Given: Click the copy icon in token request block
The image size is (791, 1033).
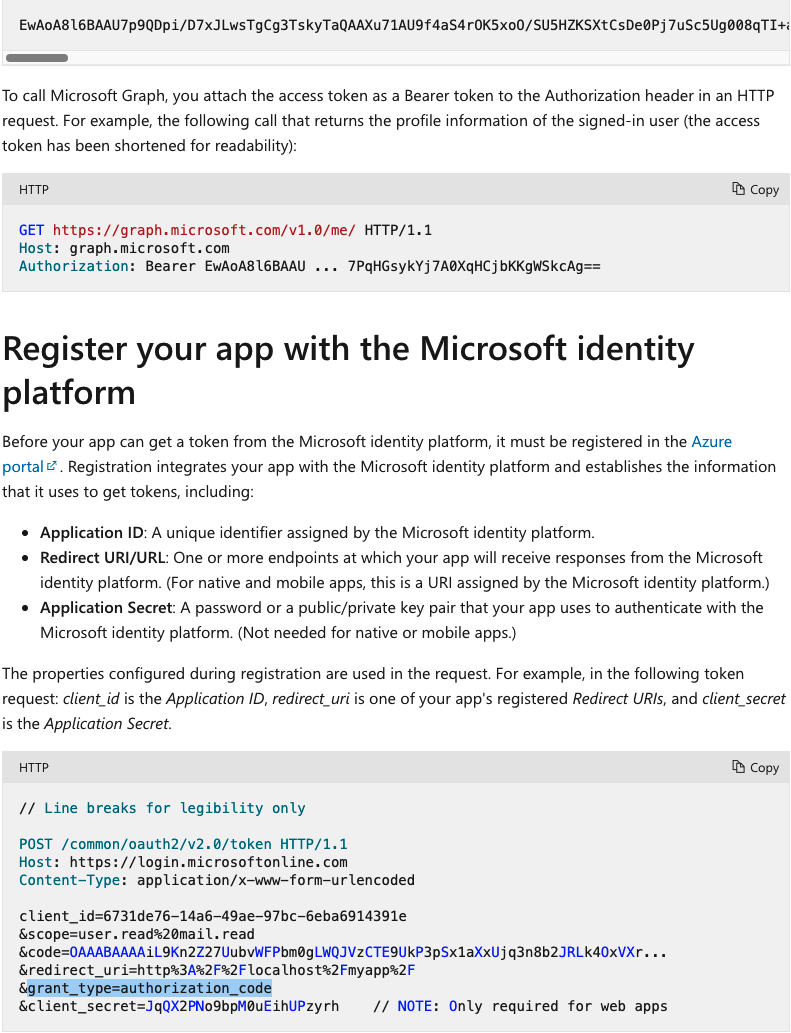Looking at the screenshot, I should [738, 767].
